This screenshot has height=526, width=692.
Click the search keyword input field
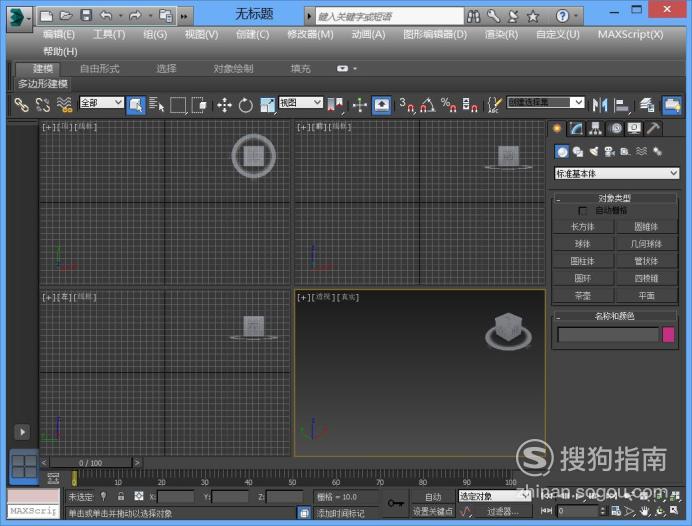tap(389, 16)
